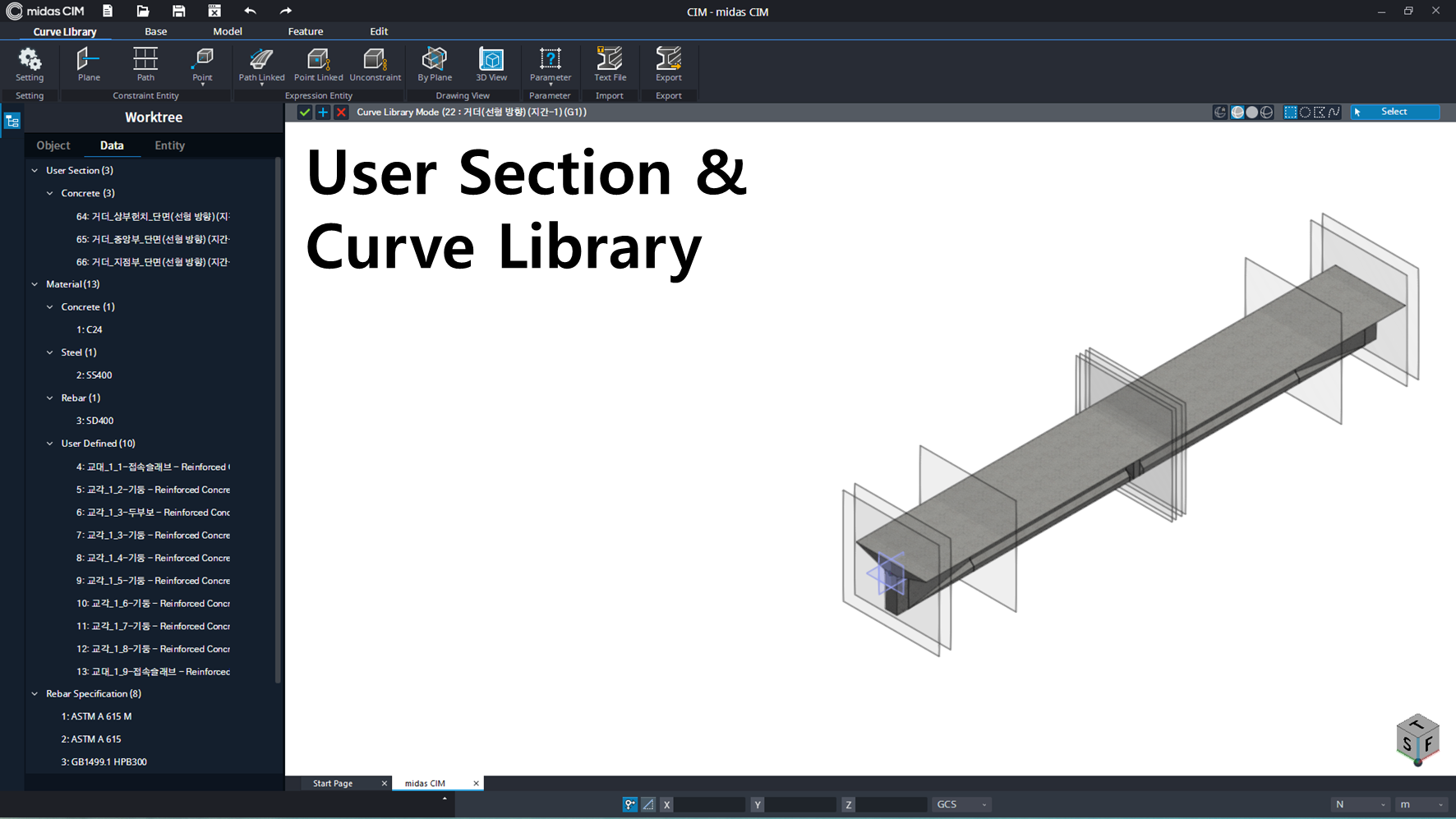Screen dimensions: 1456x819
Task: Enable rectangle selection mode
Action: [1291, 112]
